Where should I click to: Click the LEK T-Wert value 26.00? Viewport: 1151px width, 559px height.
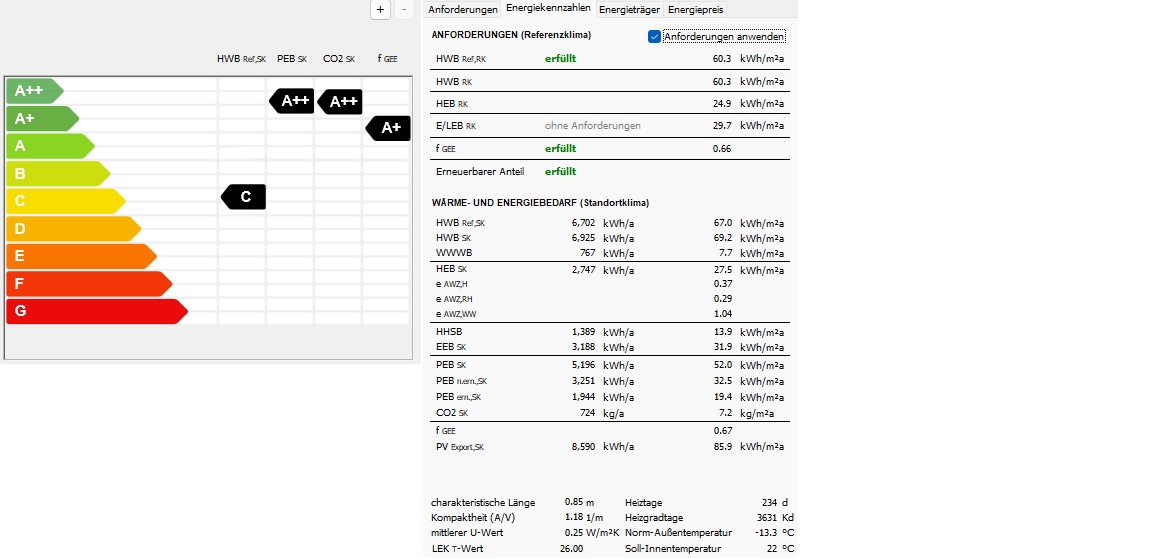571,549
